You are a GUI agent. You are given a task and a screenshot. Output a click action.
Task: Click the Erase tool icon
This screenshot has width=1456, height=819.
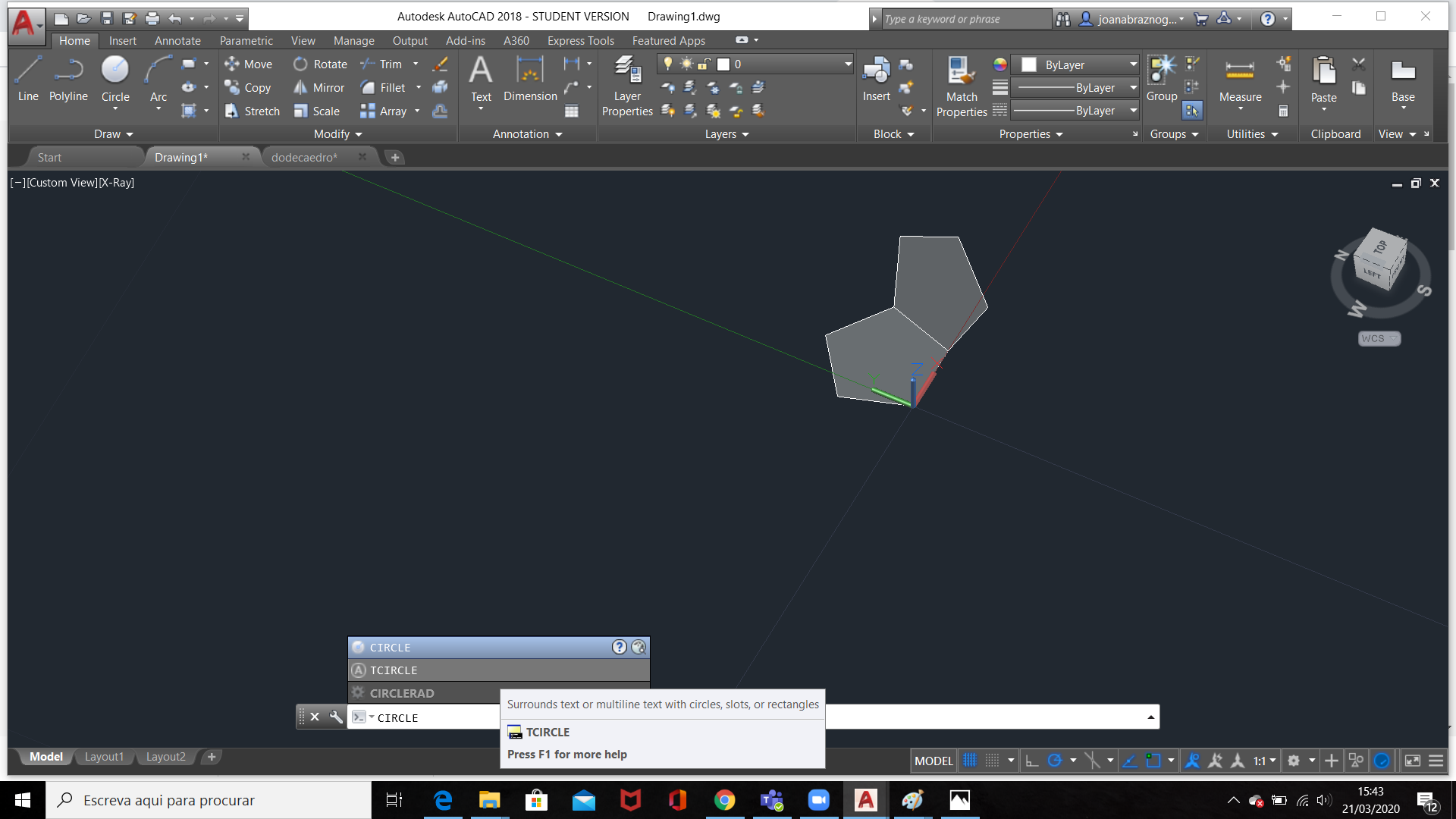(440, 64)
